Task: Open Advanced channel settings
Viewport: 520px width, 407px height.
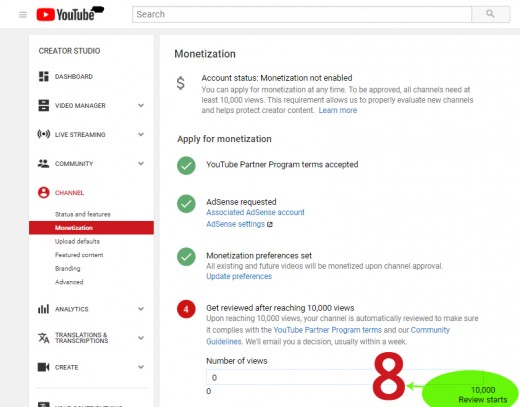Action: tap(69, 282)
